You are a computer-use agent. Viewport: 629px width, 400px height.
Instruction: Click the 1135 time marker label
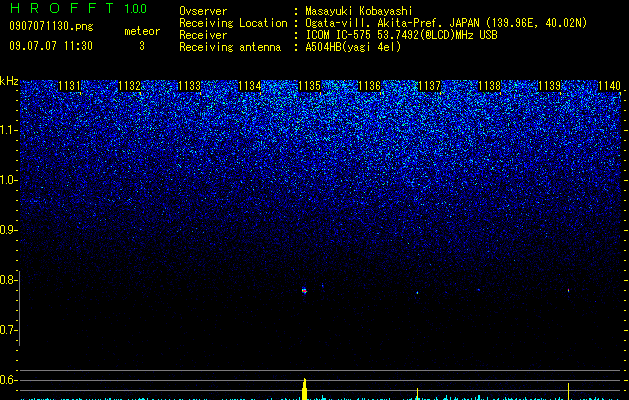point(310,86)
